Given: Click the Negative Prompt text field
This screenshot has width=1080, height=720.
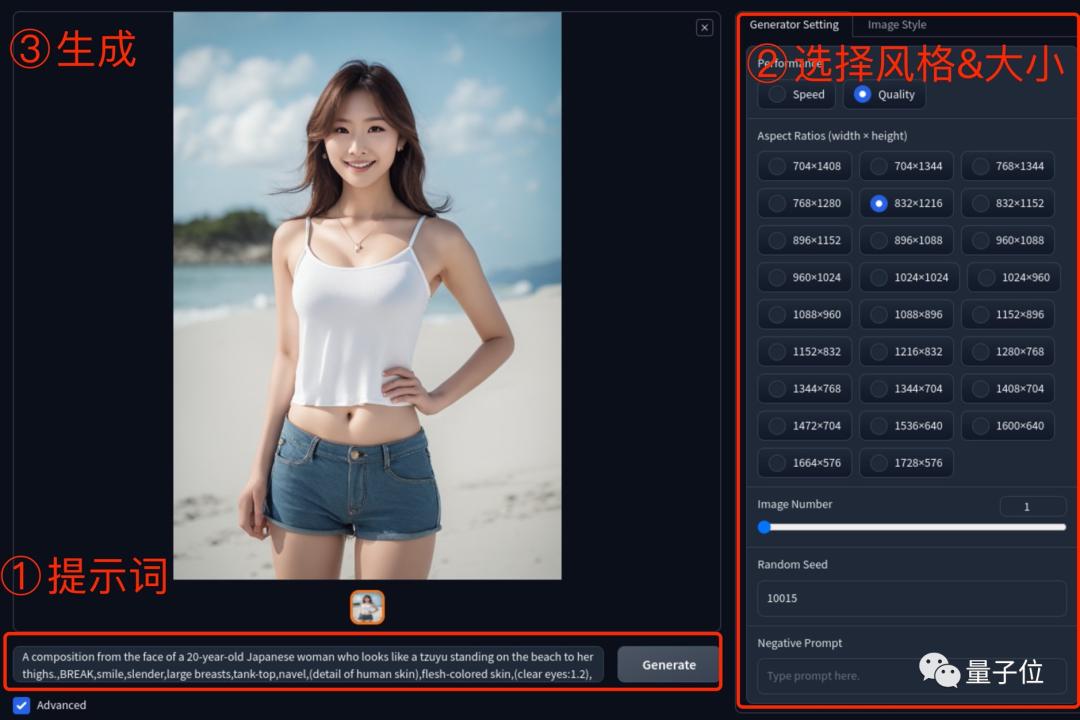Looking at the screenshot, I should pyautogui.click(x=912, y=676).
